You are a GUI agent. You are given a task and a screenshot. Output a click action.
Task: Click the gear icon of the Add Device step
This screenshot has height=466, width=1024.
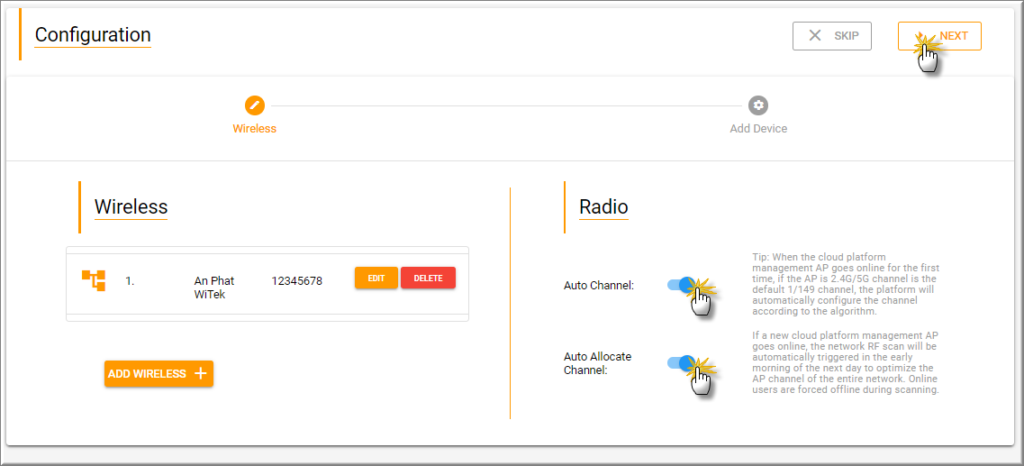(758, 105)
